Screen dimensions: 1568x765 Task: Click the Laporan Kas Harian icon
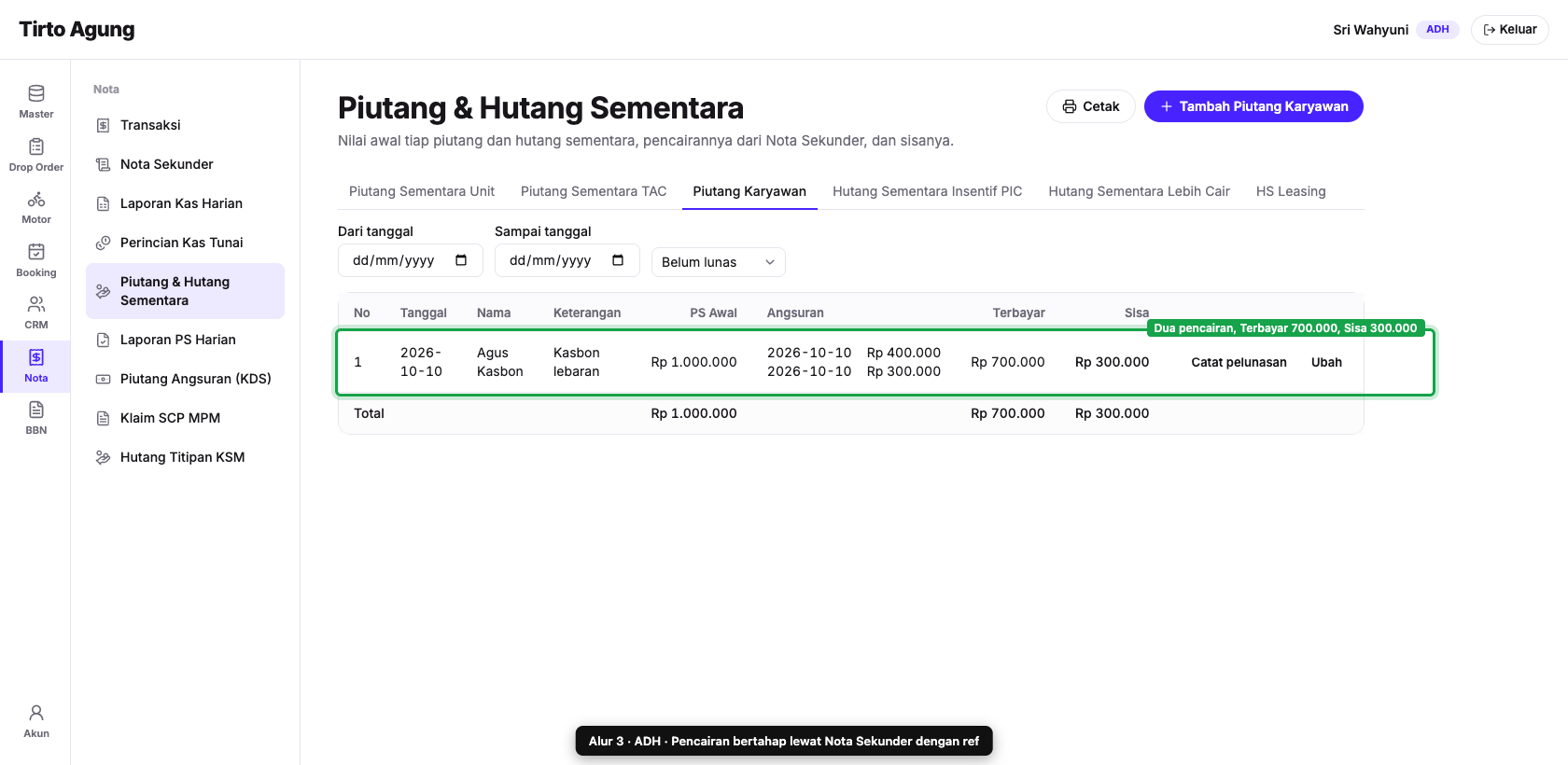click(x=104, y=203)
